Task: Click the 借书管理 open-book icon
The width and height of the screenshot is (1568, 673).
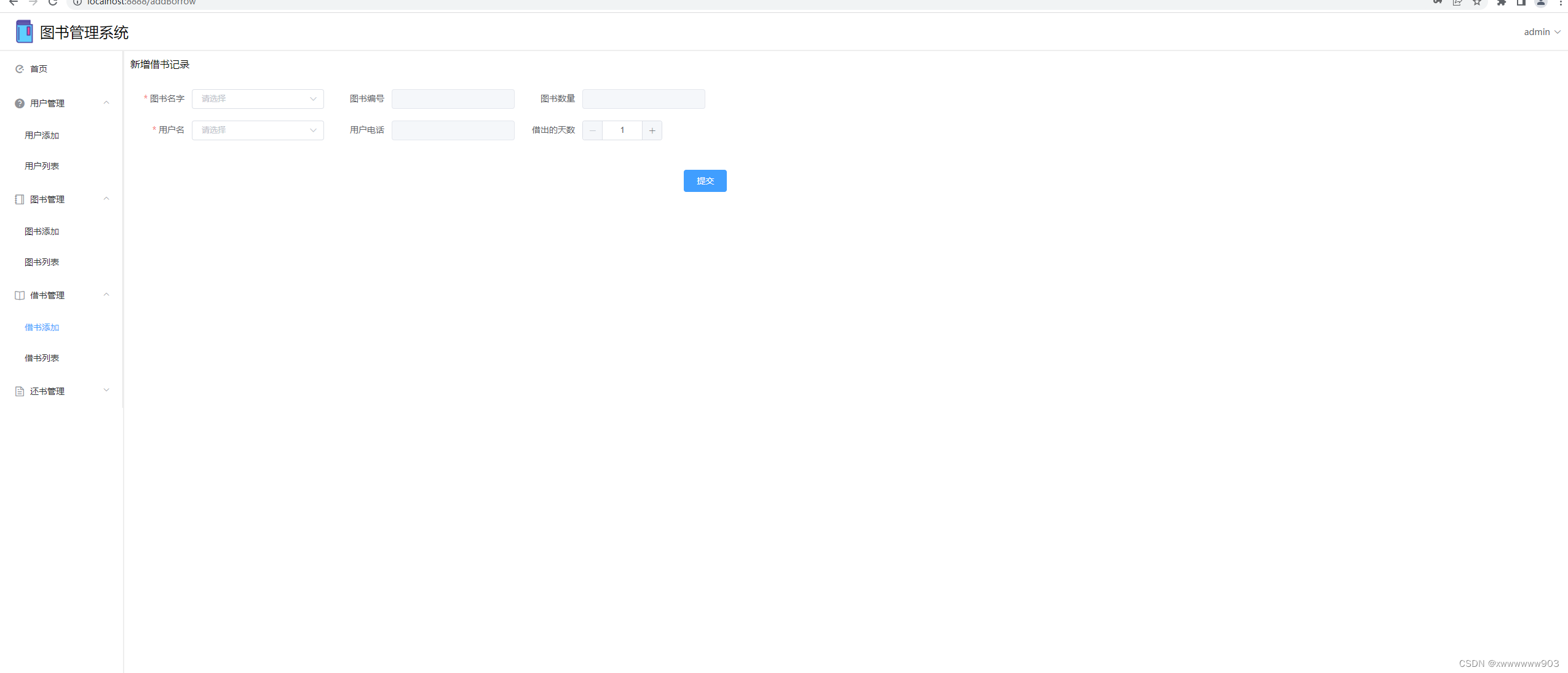Action: click(20, 295)
